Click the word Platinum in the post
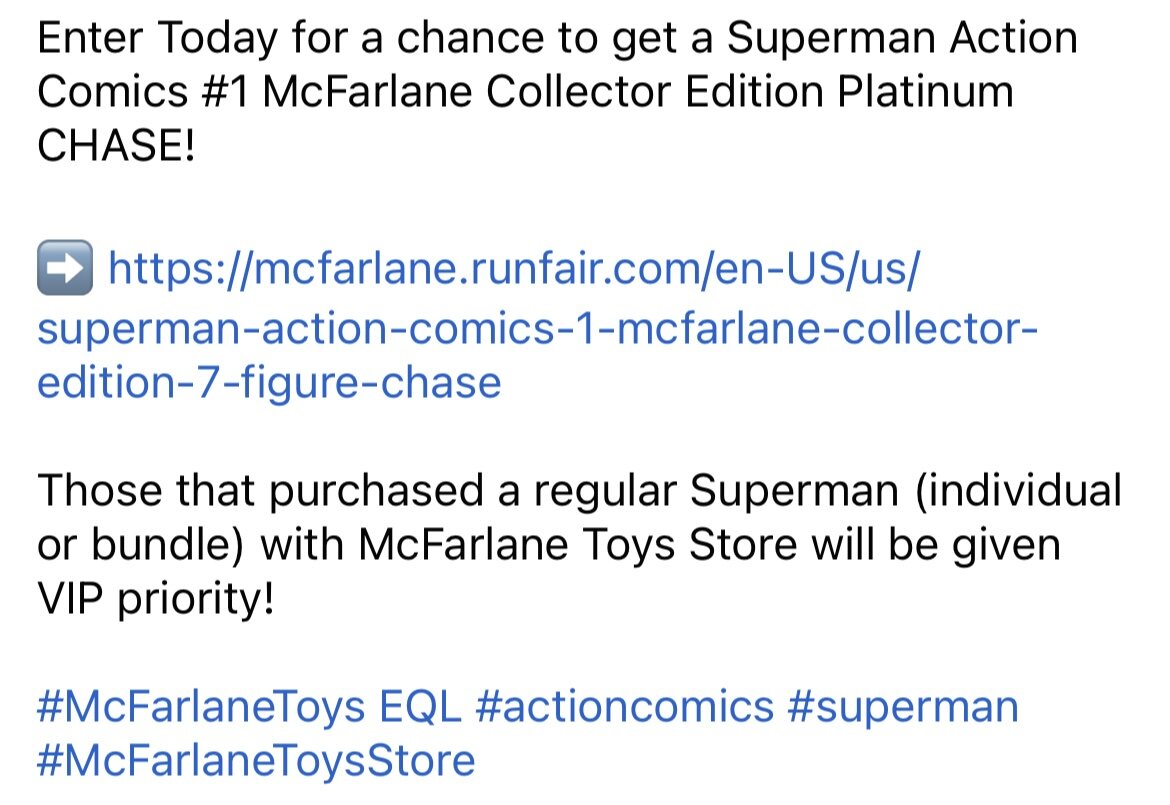The width and height of the screenshot is (1170, 805). point(925,92)
